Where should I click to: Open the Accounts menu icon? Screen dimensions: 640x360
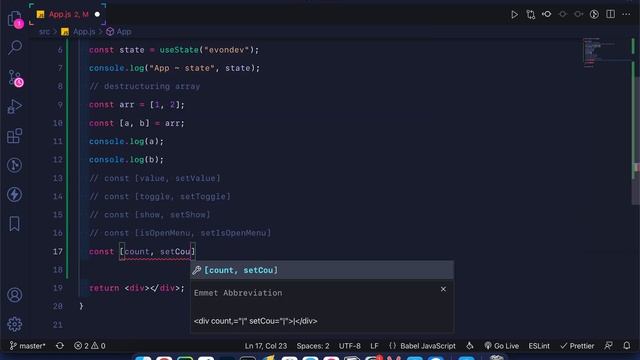[x=15, y=295]
